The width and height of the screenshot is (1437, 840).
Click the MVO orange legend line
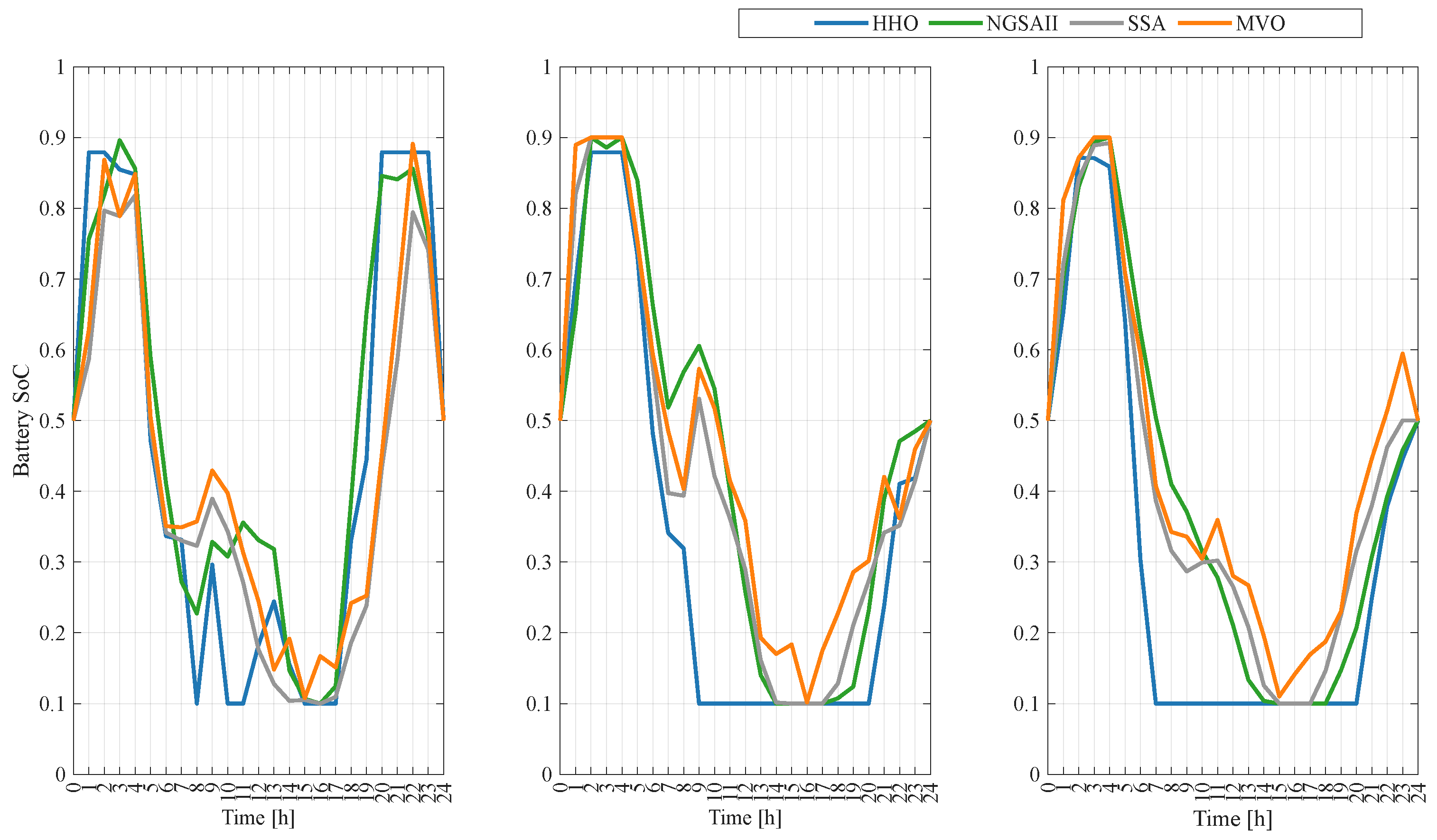pyautogui.click(x=1204, y=23)
